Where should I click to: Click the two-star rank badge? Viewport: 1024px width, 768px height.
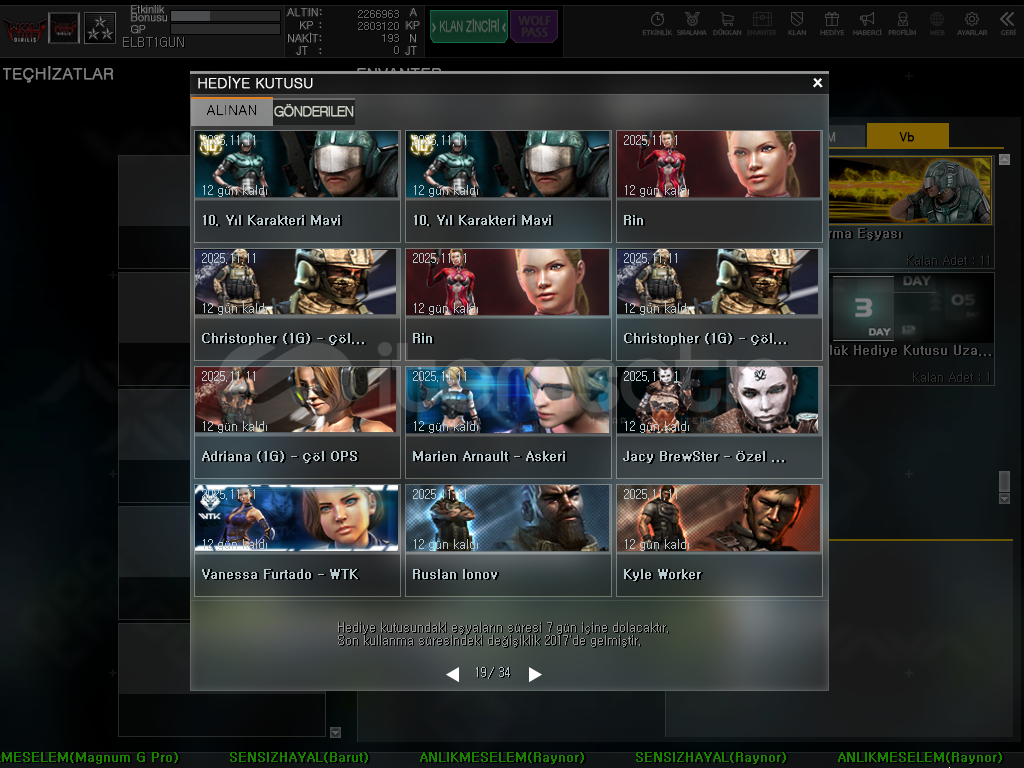pos(100,28)
